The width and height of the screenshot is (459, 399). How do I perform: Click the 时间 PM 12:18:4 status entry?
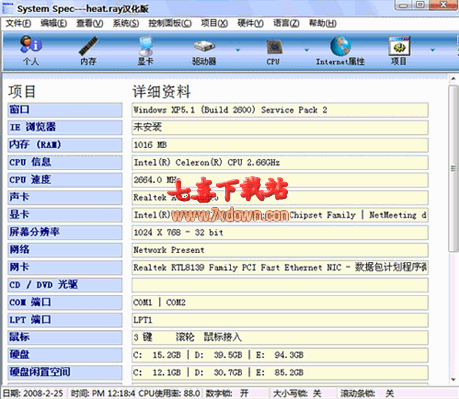103,393
